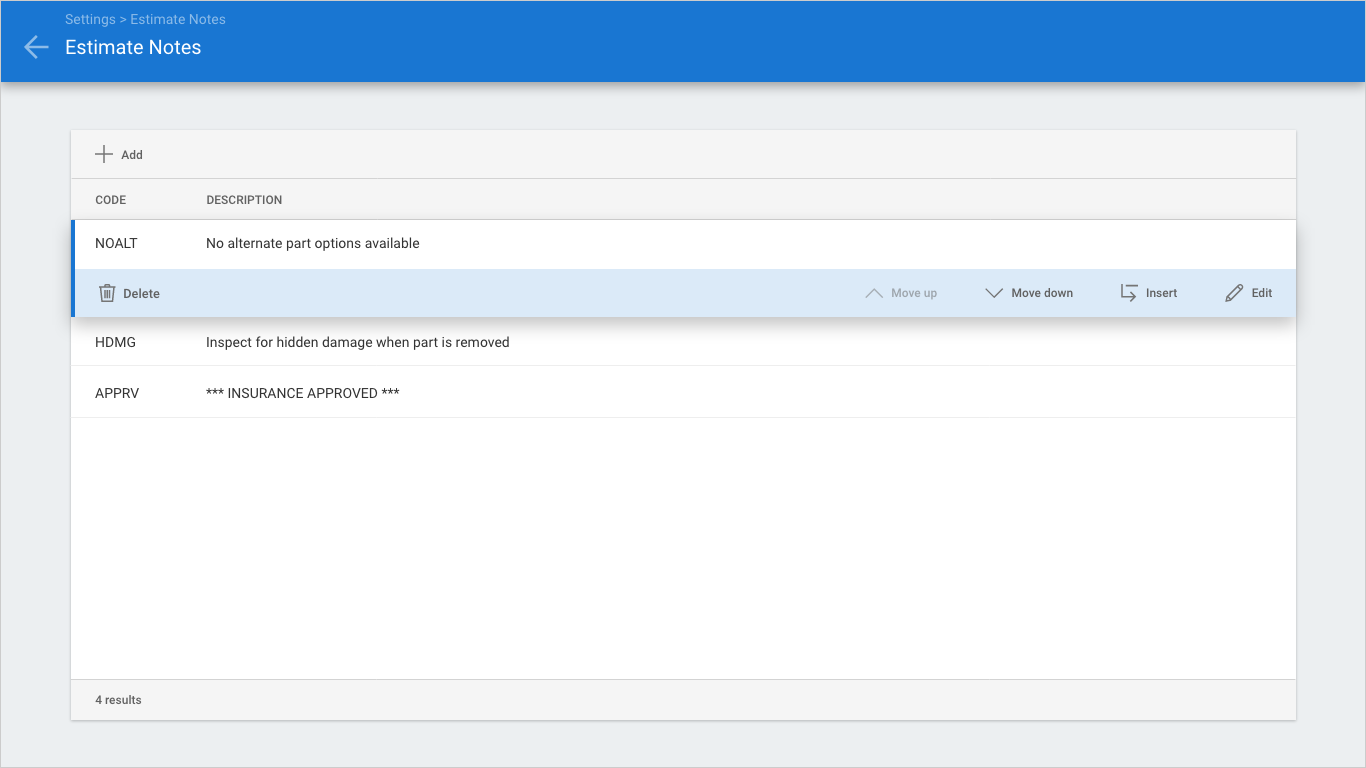Select the NOALT code cell
The width and height of the screenshot is (1366, 768).
116,243
